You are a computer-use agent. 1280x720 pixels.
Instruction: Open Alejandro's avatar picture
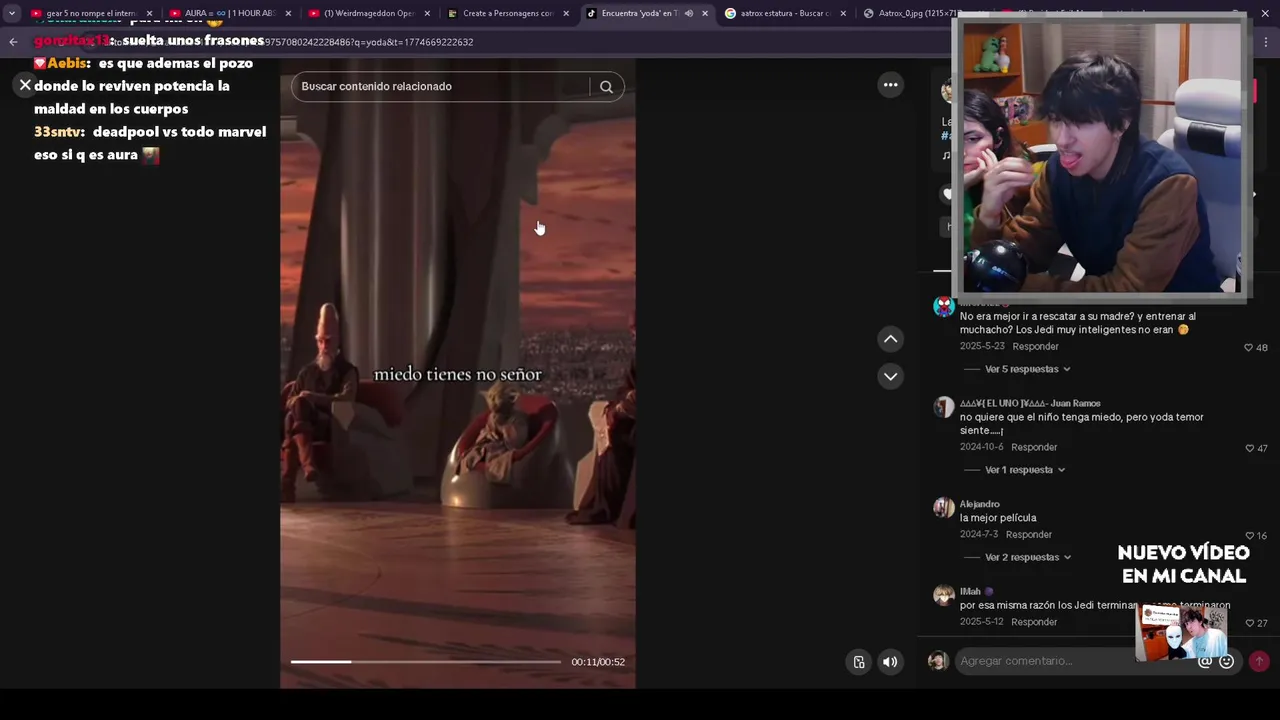[944, 507]
